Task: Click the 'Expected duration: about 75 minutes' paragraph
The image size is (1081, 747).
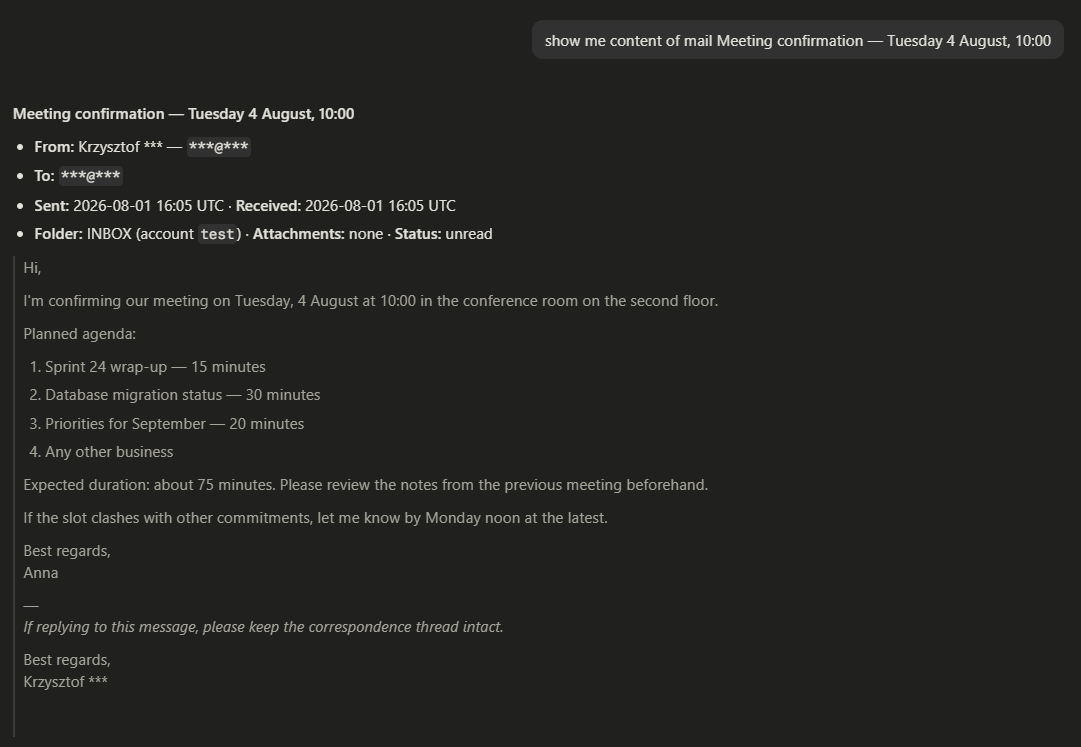Action: 365,485
